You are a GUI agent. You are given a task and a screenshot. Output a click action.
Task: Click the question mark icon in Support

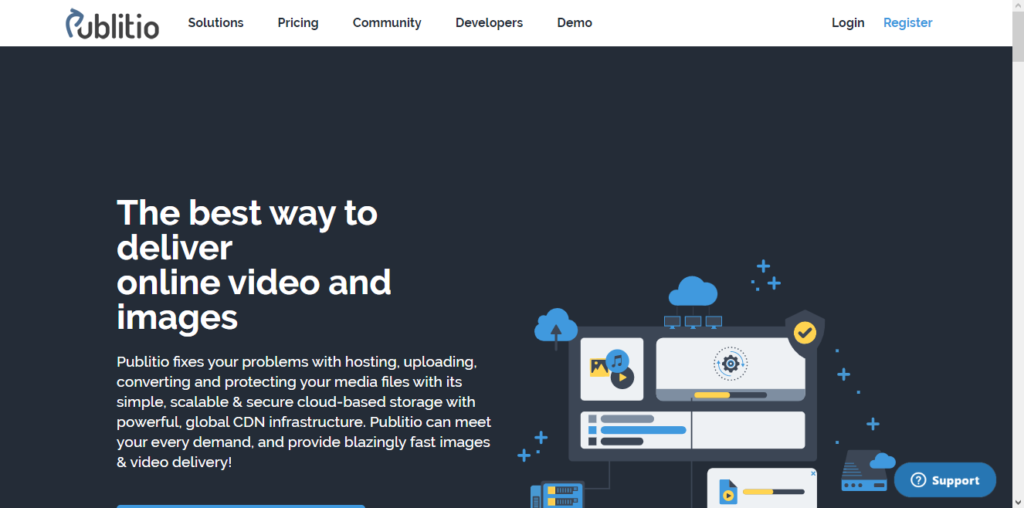(918, 480)
